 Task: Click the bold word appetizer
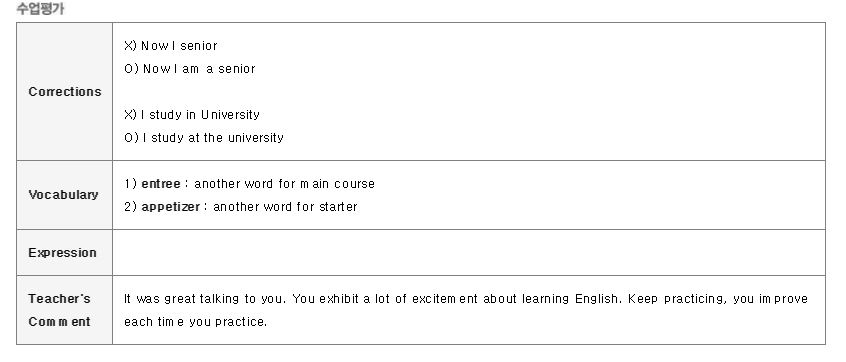170,207
